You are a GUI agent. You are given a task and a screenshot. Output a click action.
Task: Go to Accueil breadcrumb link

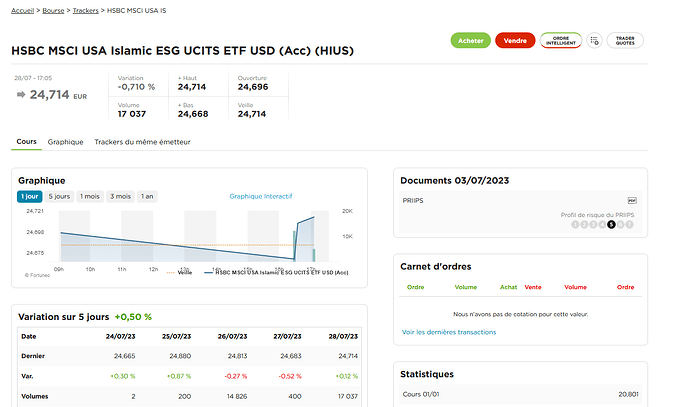22,11
